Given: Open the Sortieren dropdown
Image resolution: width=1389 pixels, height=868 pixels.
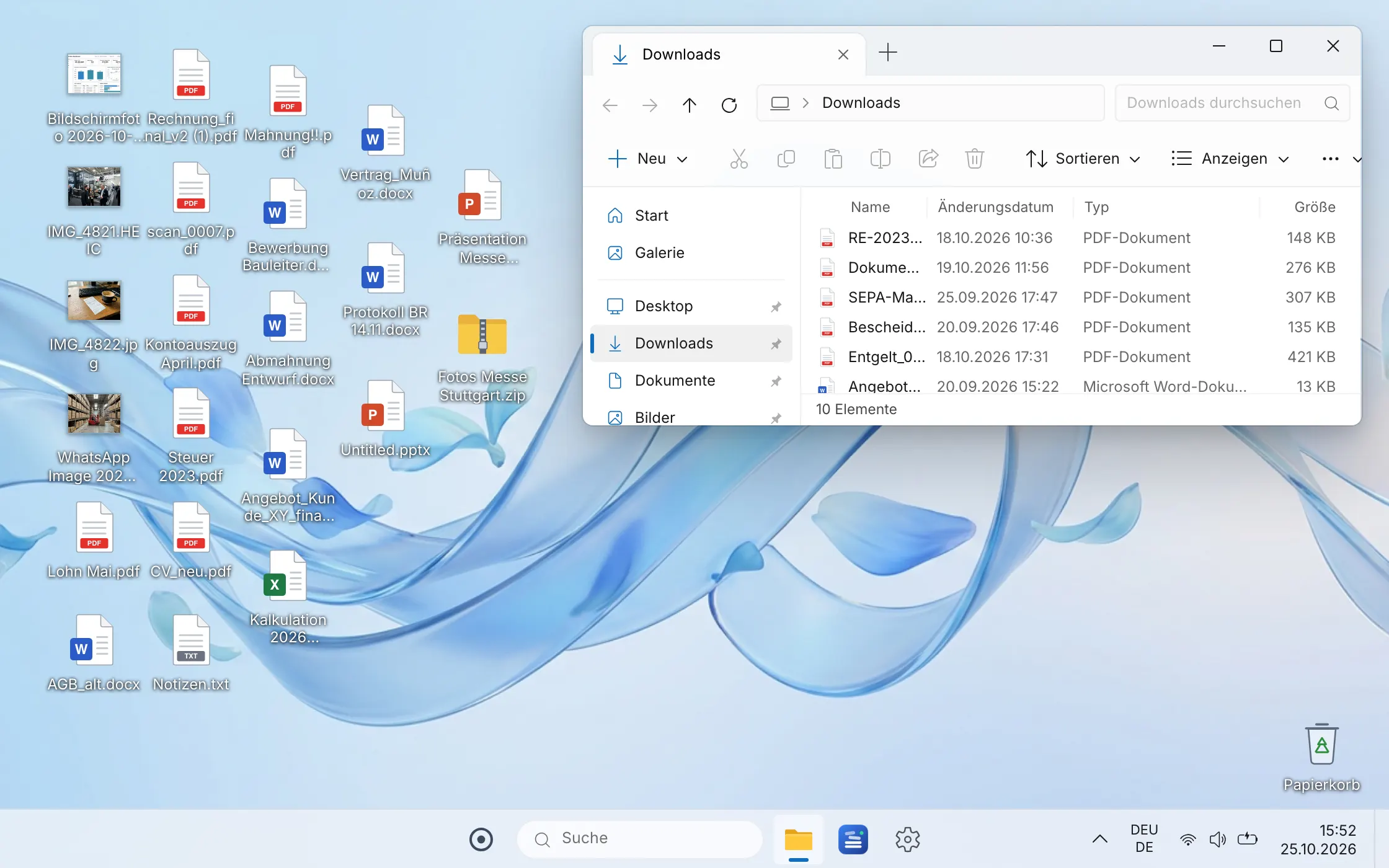Looking at the screenshot, I should point(1082,159).
